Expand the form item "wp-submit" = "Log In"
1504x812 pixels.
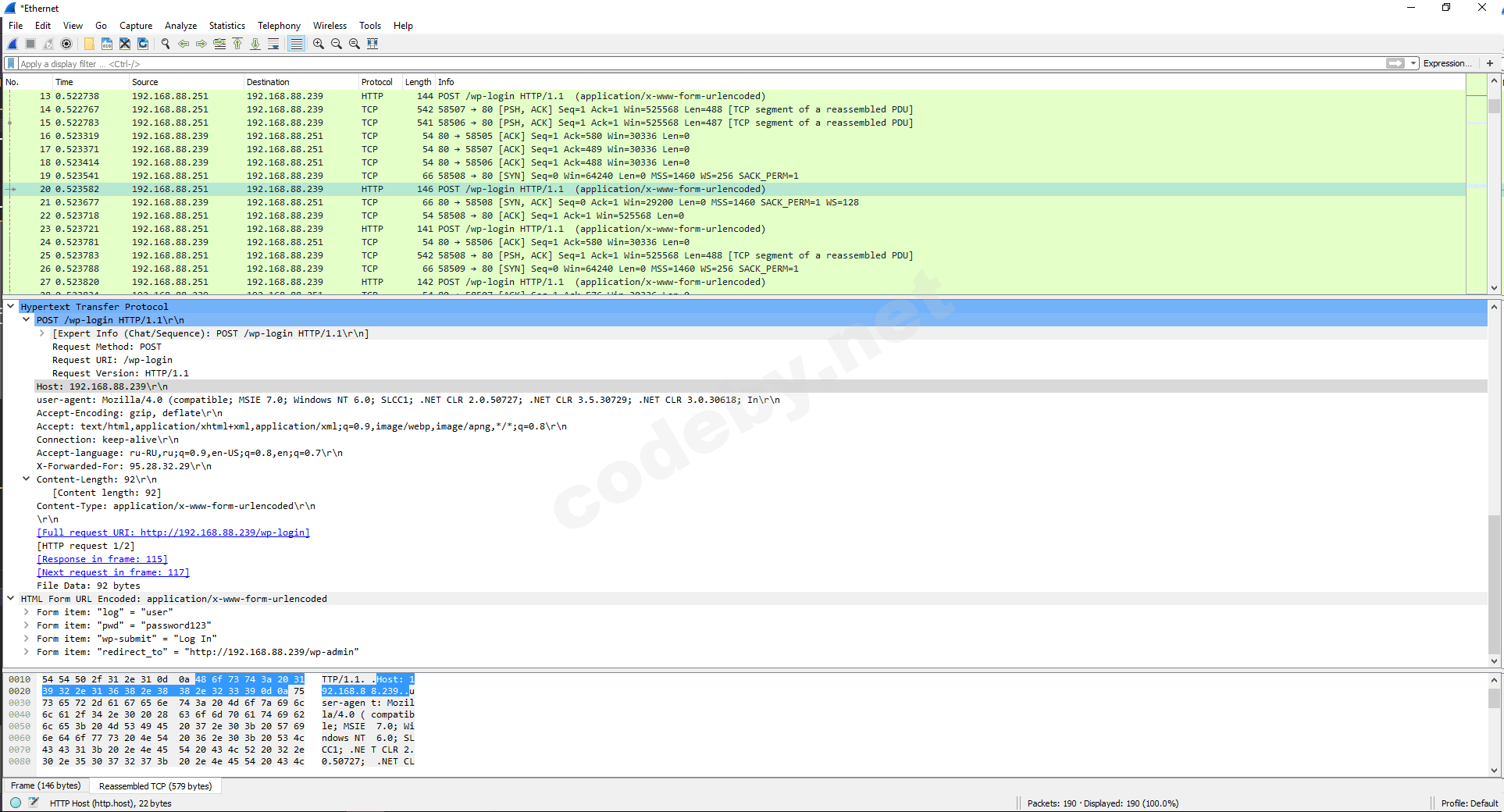27,639
